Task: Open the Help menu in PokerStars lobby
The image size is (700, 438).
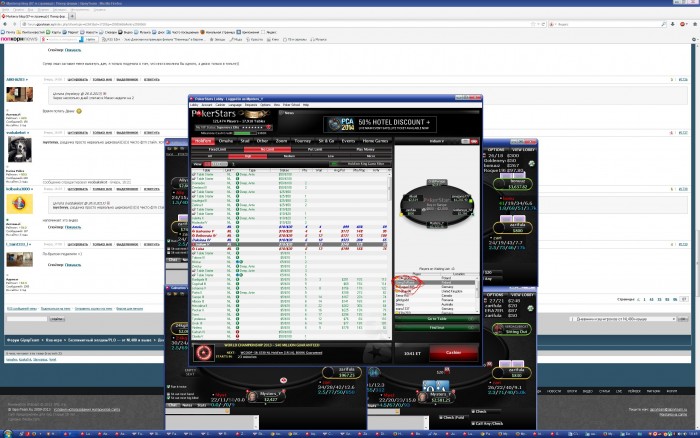Action: pyautogui.click(x=306, y=105)
